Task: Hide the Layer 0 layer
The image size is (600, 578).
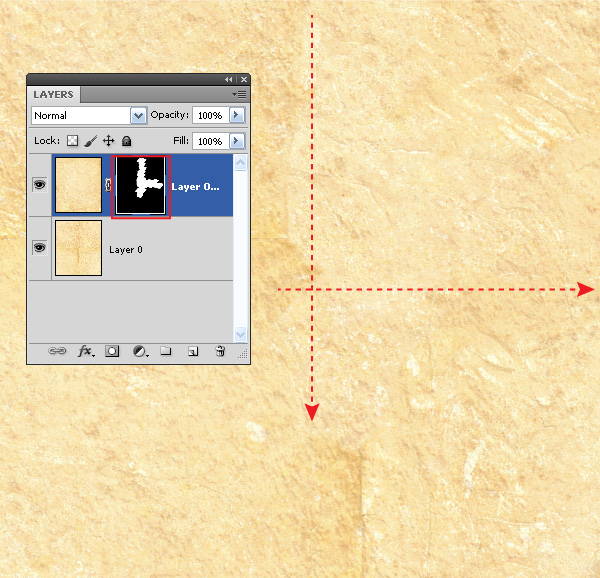Action: pyautogui.click(x=39, y=248)
